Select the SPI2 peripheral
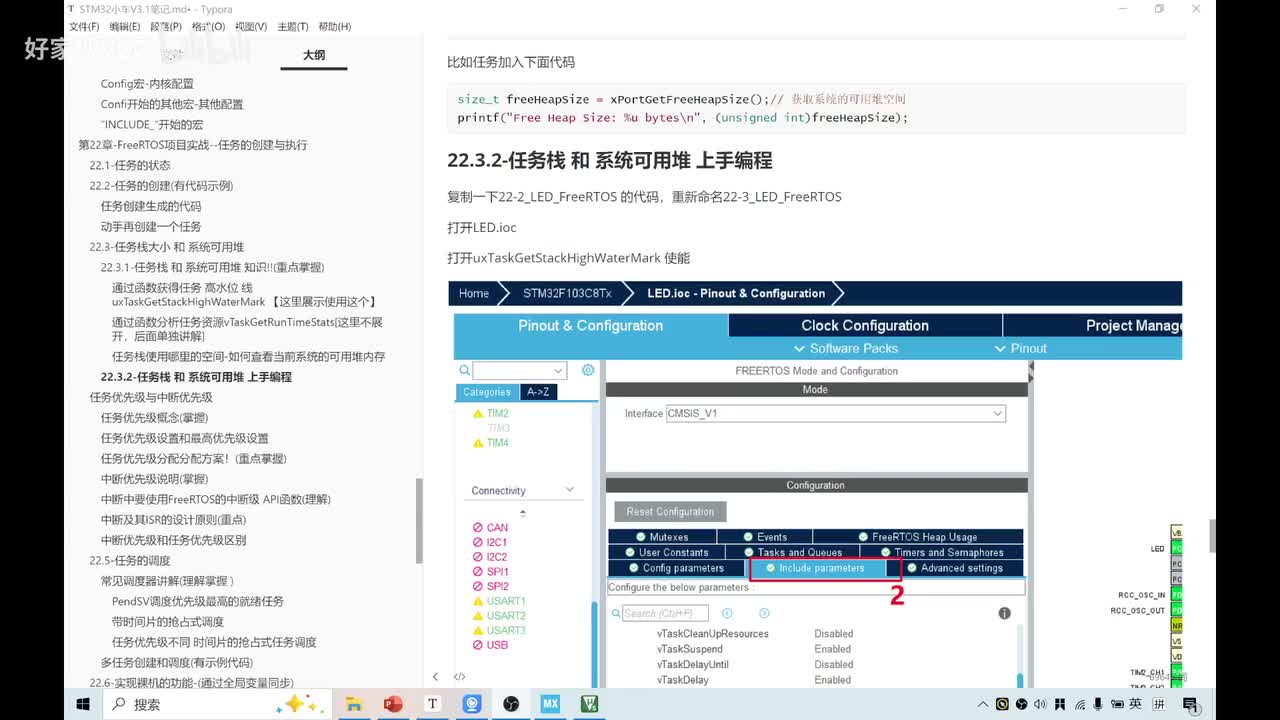 pyautogui.click(x=497, y=586)
